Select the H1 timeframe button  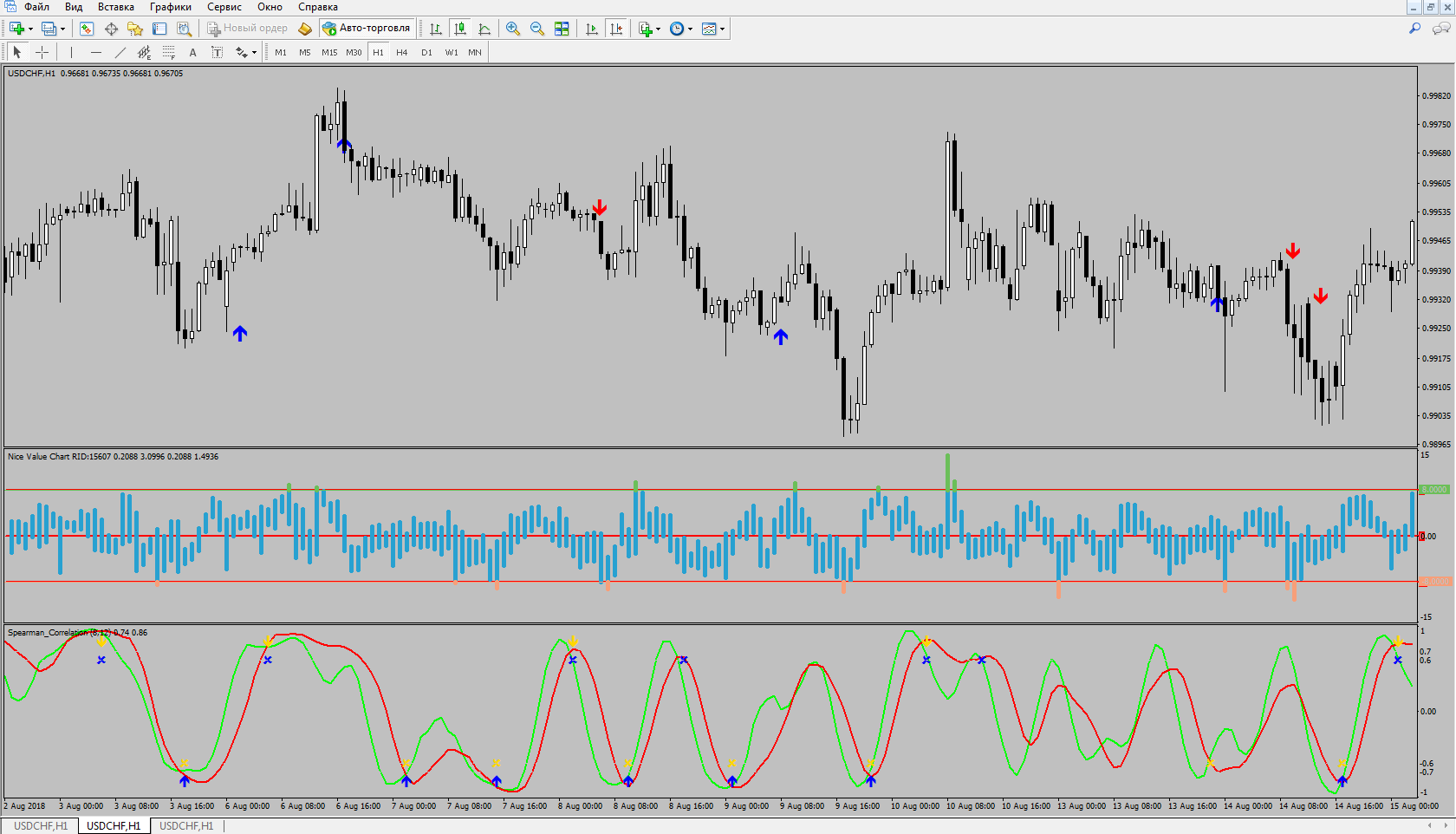pyautogui.click(x=378, y=52)
